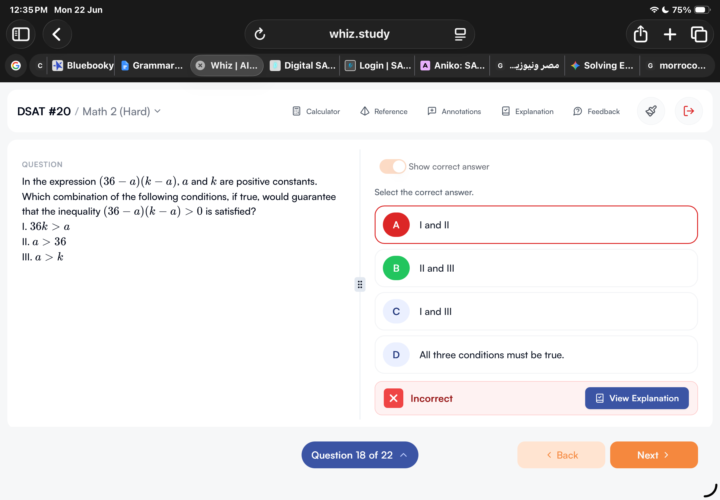Click condition text 'III. a > k'
Viewport: 720px width, 500px height.
pyautogui.click(x=43, y=257)
